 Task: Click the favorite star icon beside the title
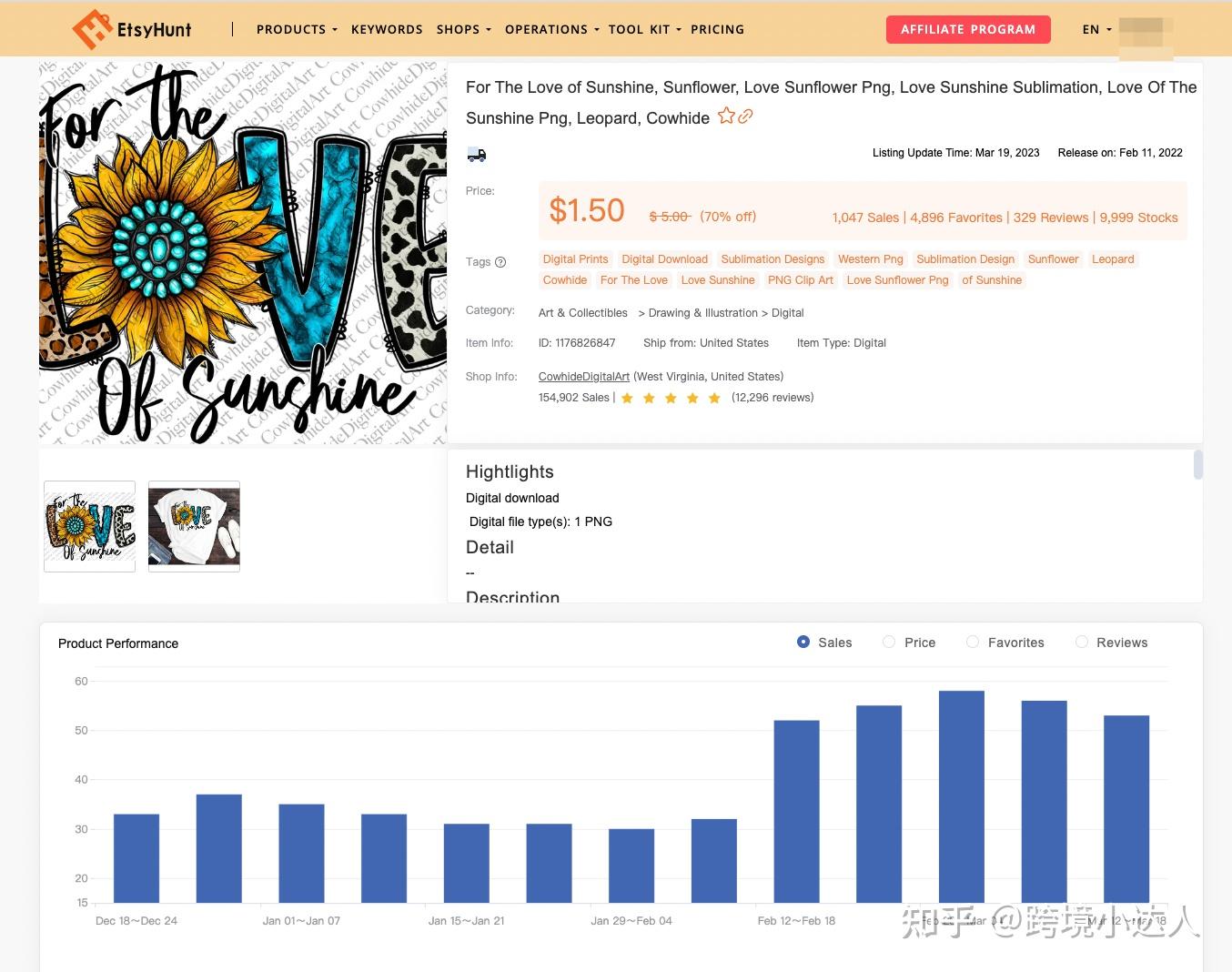tap(726, 116)
